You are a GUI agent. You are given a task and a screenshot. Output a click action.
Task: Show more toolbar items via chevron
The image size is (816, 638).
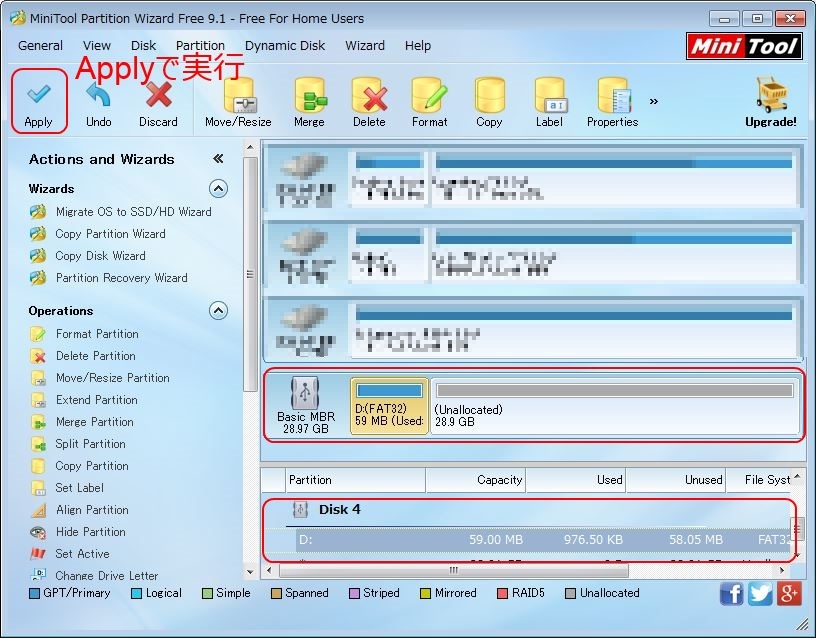point(654,101)
